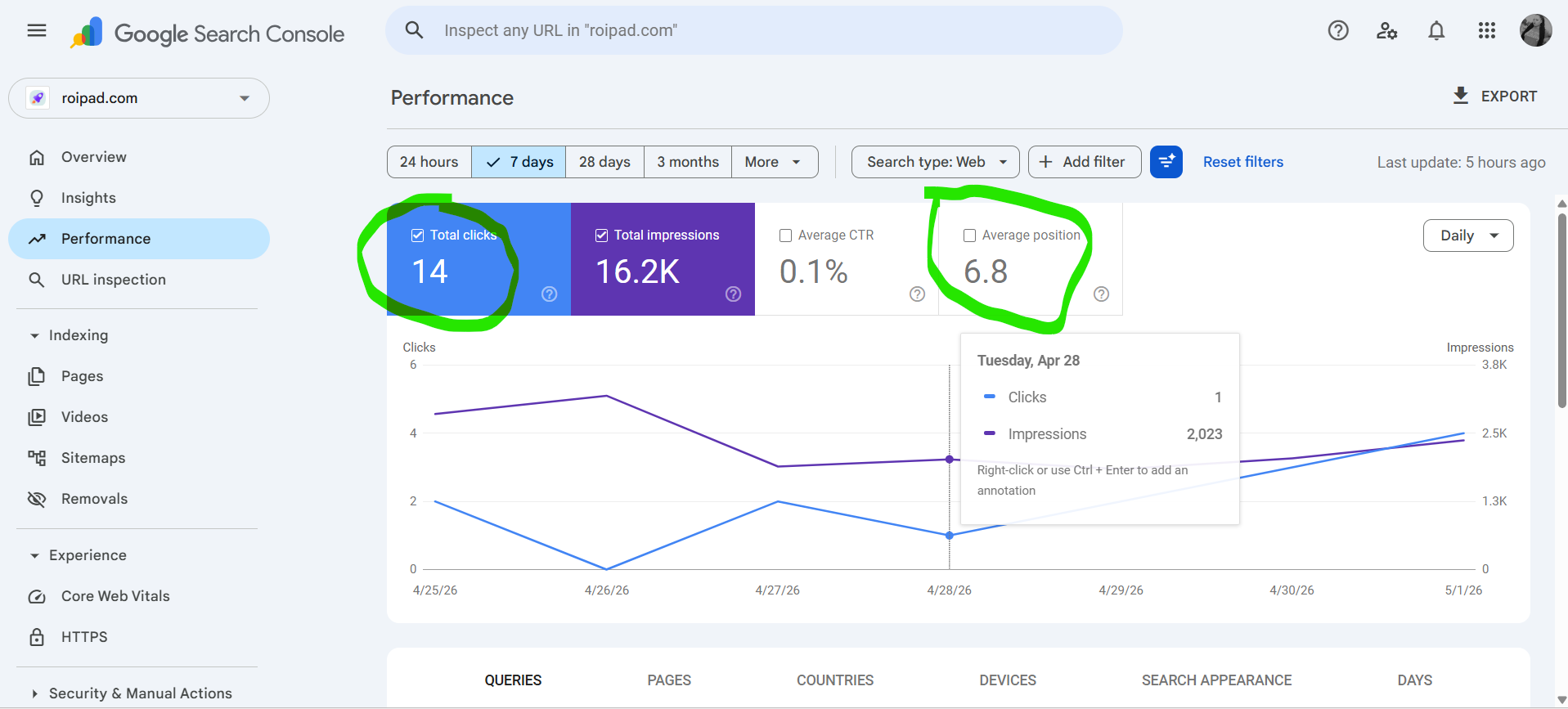Screen dimensions: 1568x709
Task: Switch to the Devices tab
Action: click(x=1008, y=680)
